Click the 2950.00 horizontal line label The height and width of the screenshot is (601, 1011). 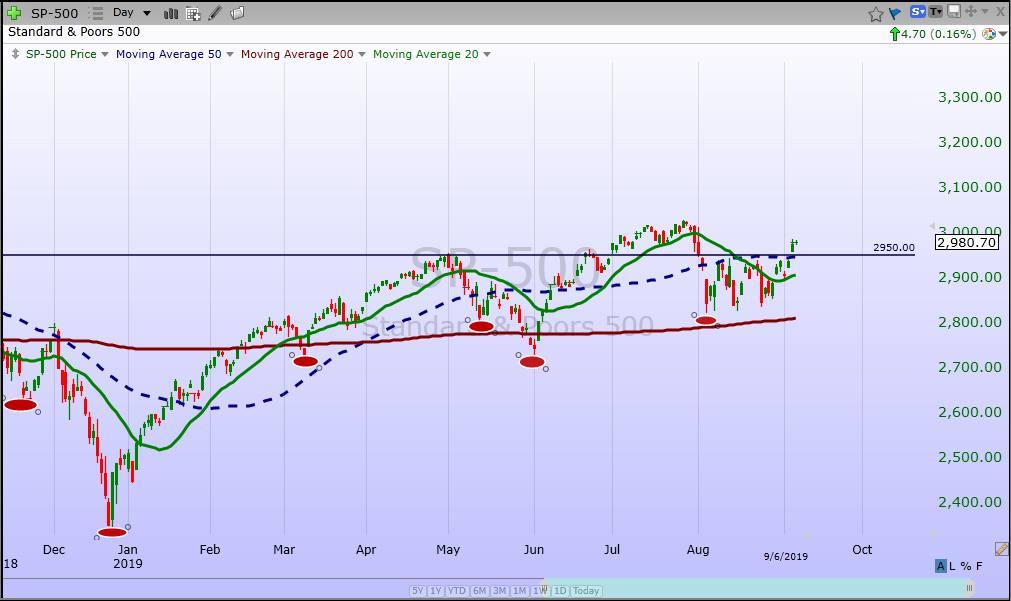(x=894, y=248)
